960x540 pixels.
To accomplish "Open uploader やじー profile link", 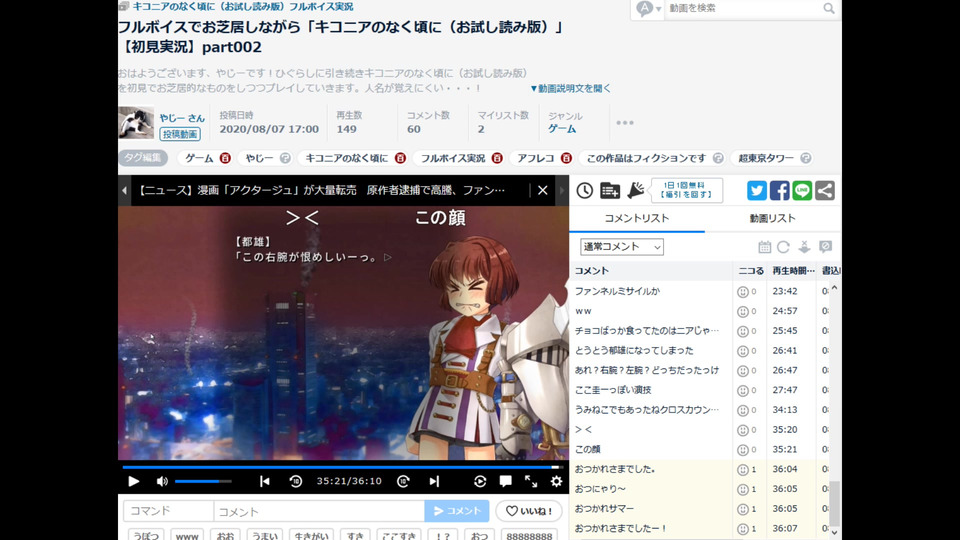I will pos(182,118).
